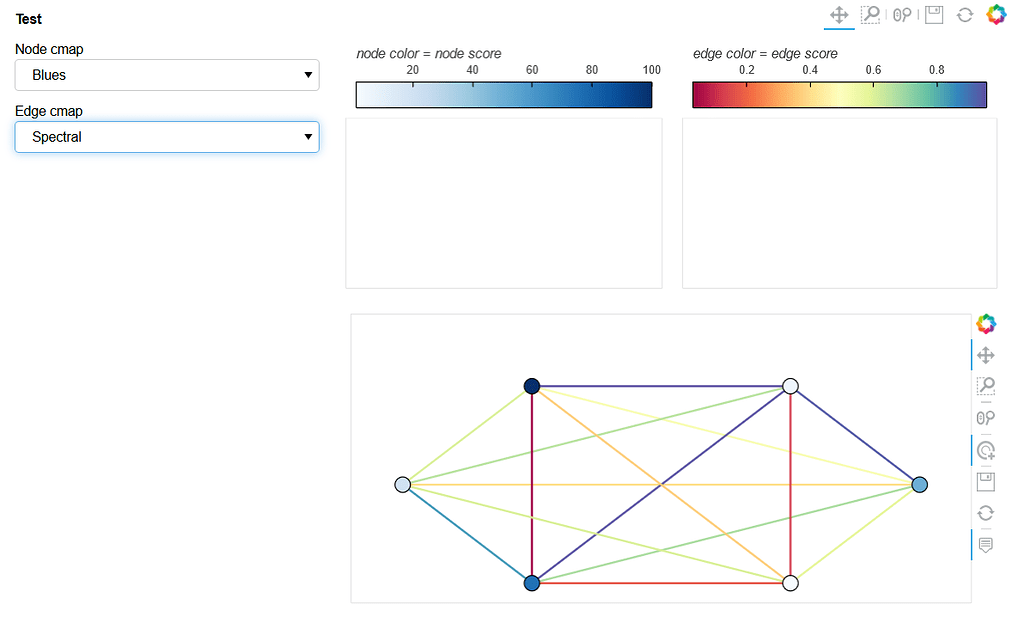Select the Pan tool in the top toolbar
This screenshot has width=1024, height=623.
tap(838, 14)
